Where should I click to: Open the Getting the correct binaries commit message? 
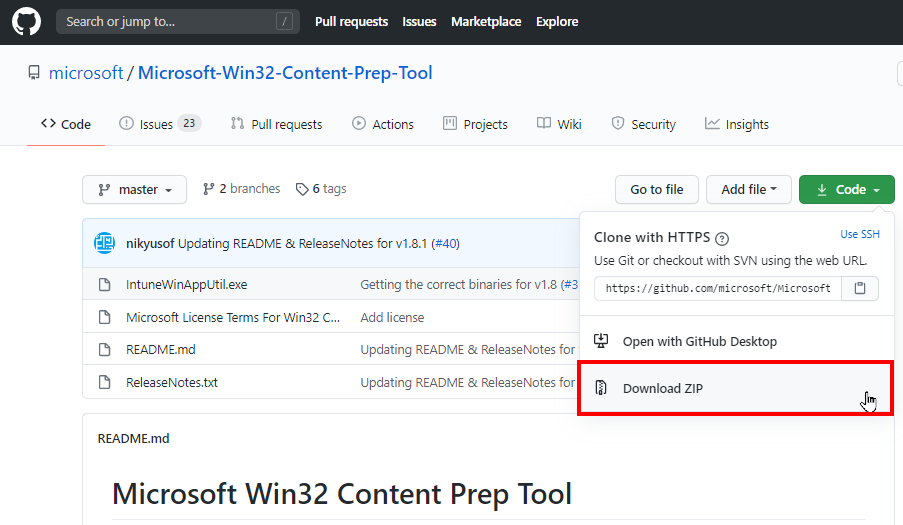(458, 284)
